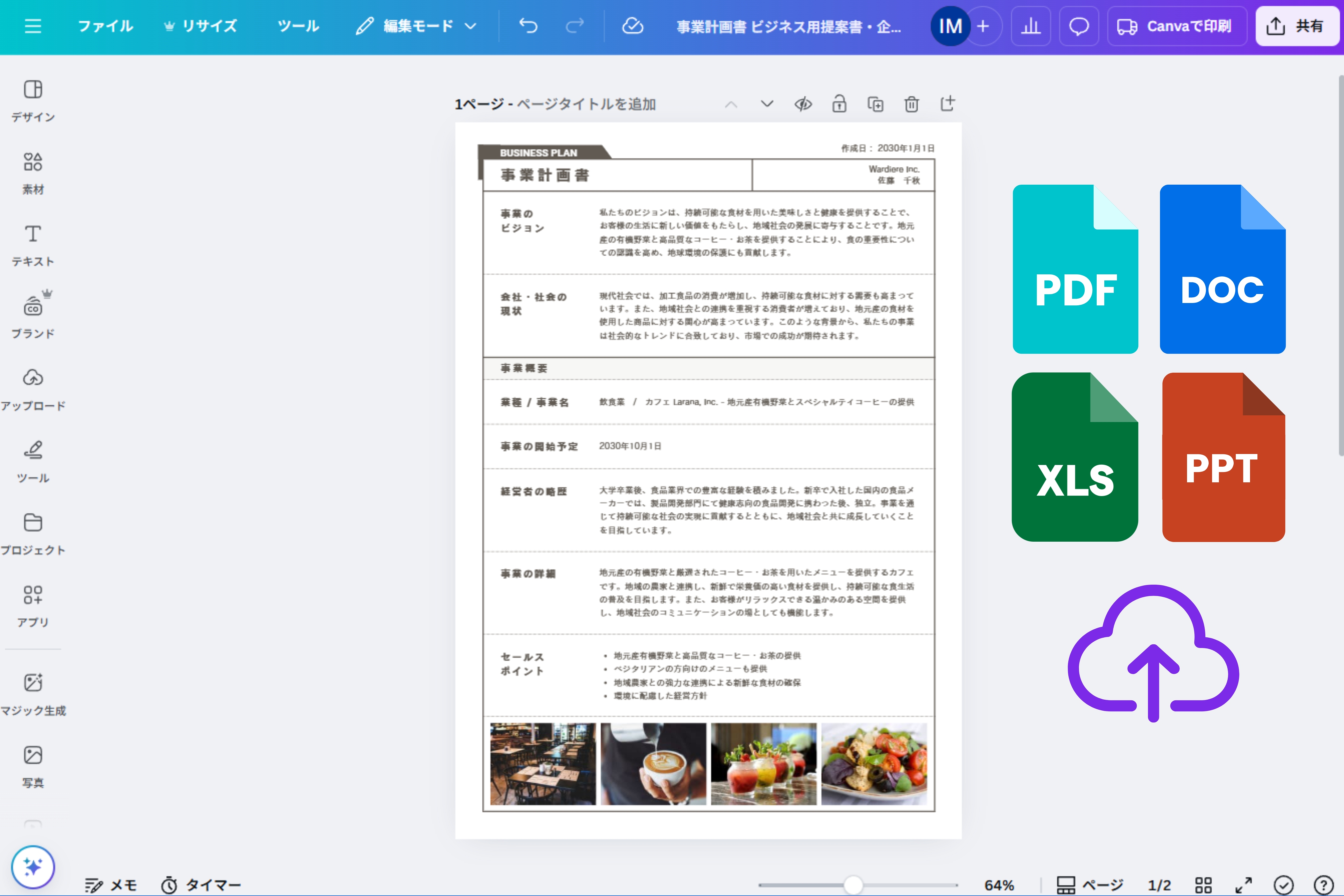
Task: Click the PDF file icon
Action: pos(1075,269)
